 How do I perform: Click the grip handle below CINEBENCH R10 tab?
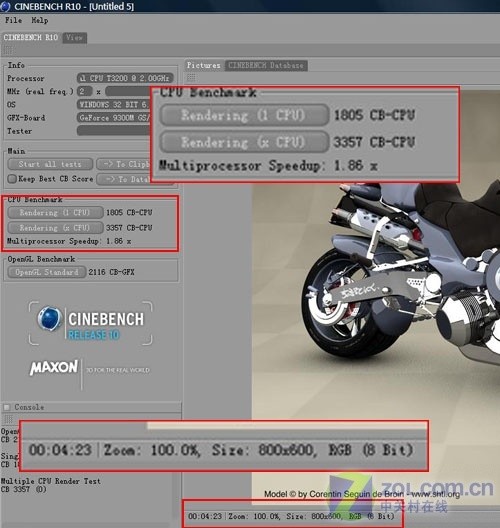pos(8,51)
